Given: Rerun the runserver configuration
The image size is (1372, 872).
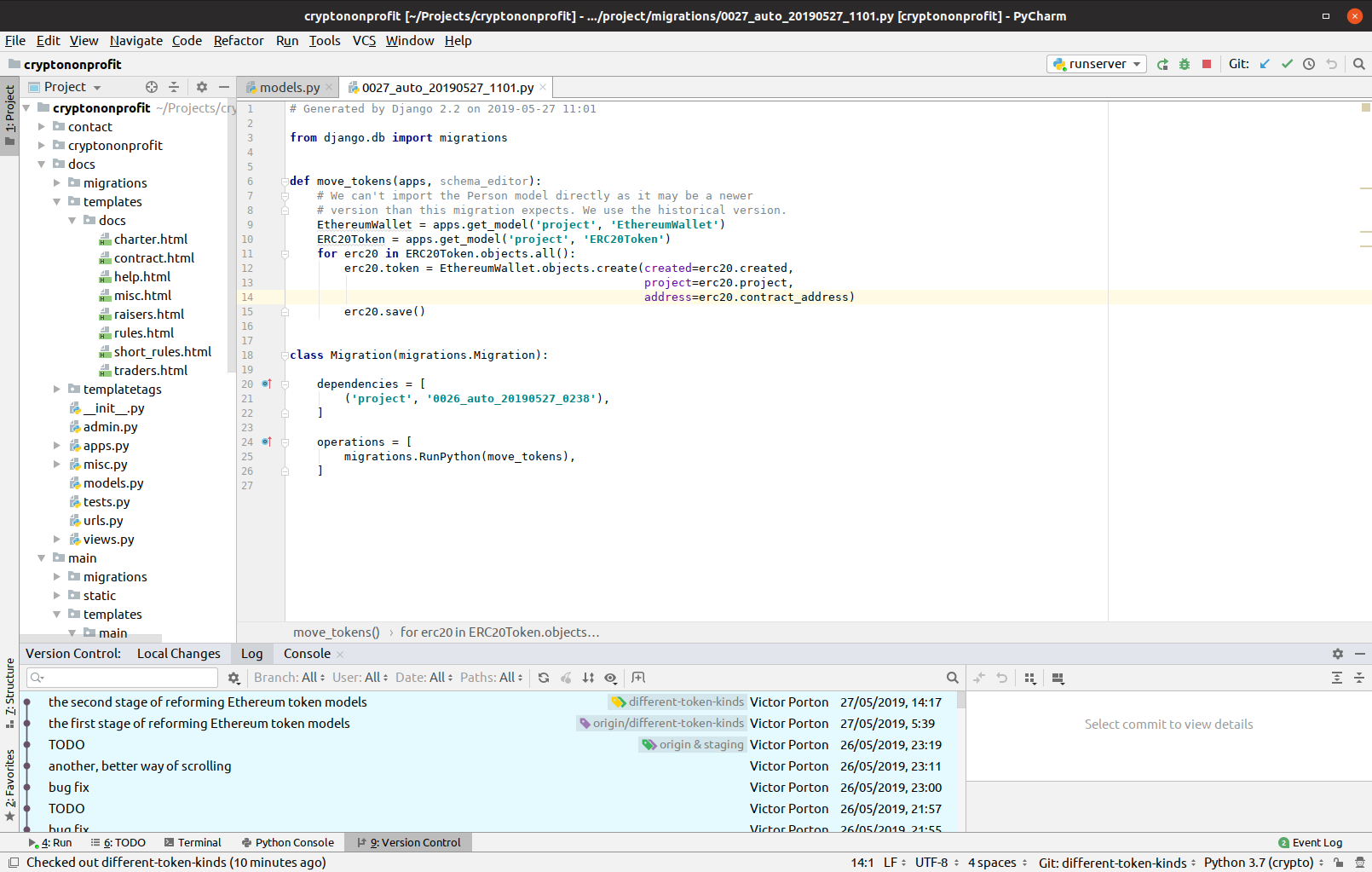Looking at the screenshot, I should [x=1162, y=64].
